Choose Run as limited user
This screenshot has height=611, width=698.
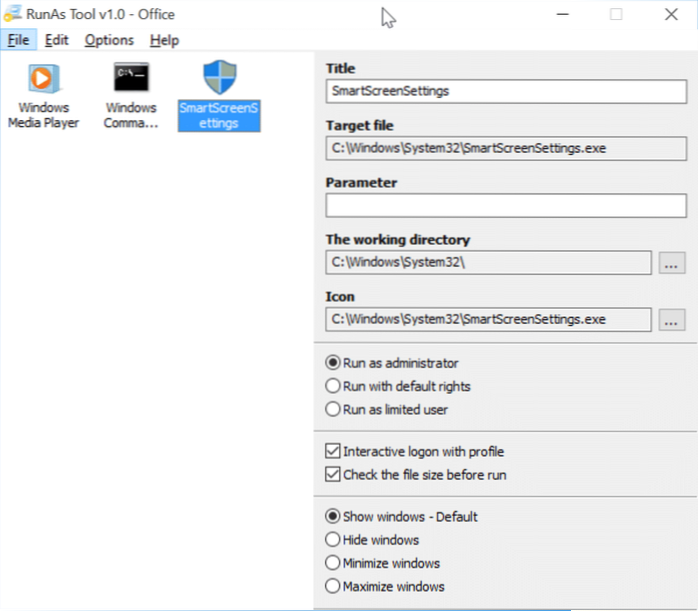tap(333, 409)
